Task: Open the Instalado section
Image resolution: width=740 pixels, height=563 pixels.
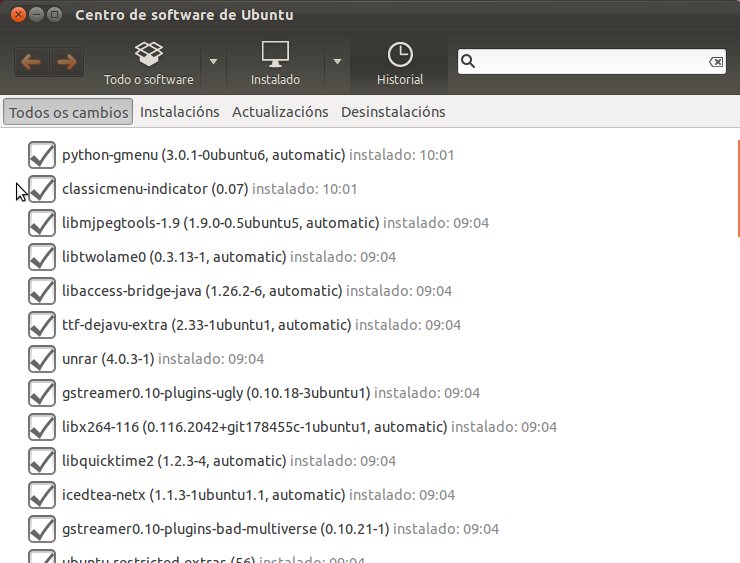Action: coord(275,63)
